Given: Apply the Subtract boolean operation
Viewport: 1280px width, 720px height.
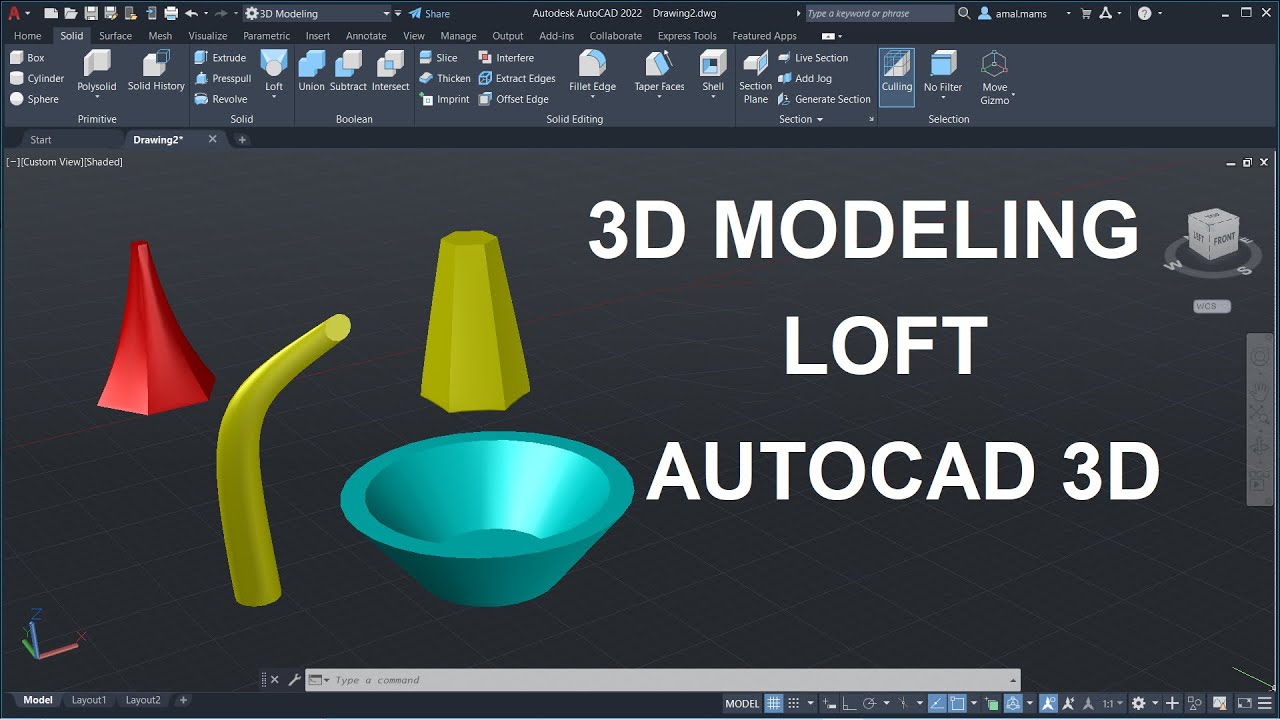Looking at the screenshot, I should (x=348, y=72).
